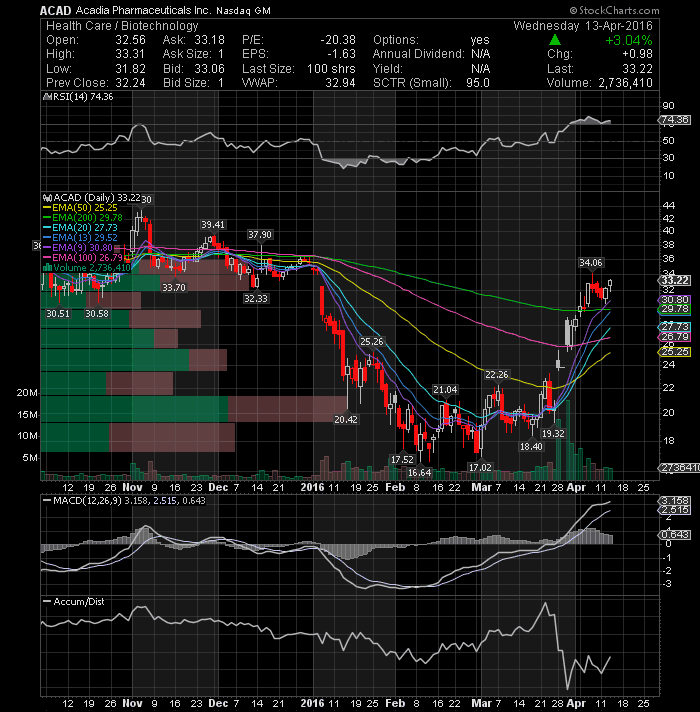Click 'Health Care / Biotechnology' sector label
700x712 pixels.
122,25
